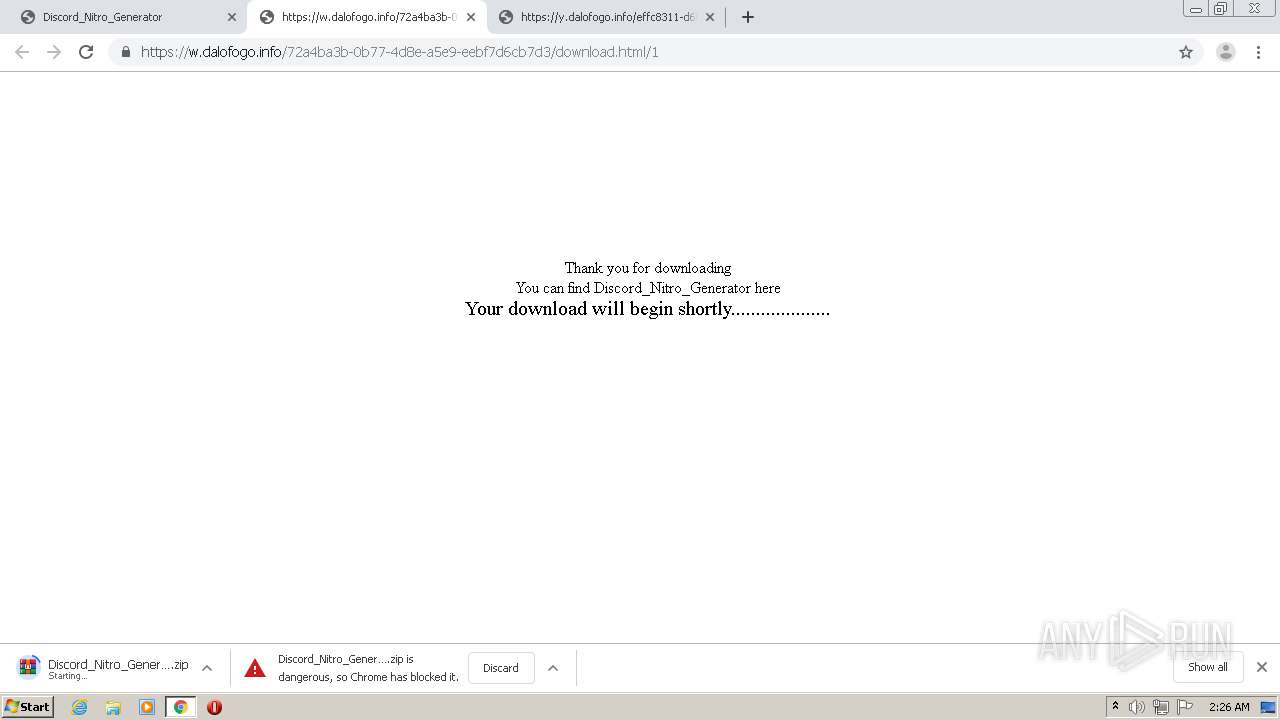Show all downloads
The width and height of the screenshot is (1280, 720).
[x=1207, y=667]
